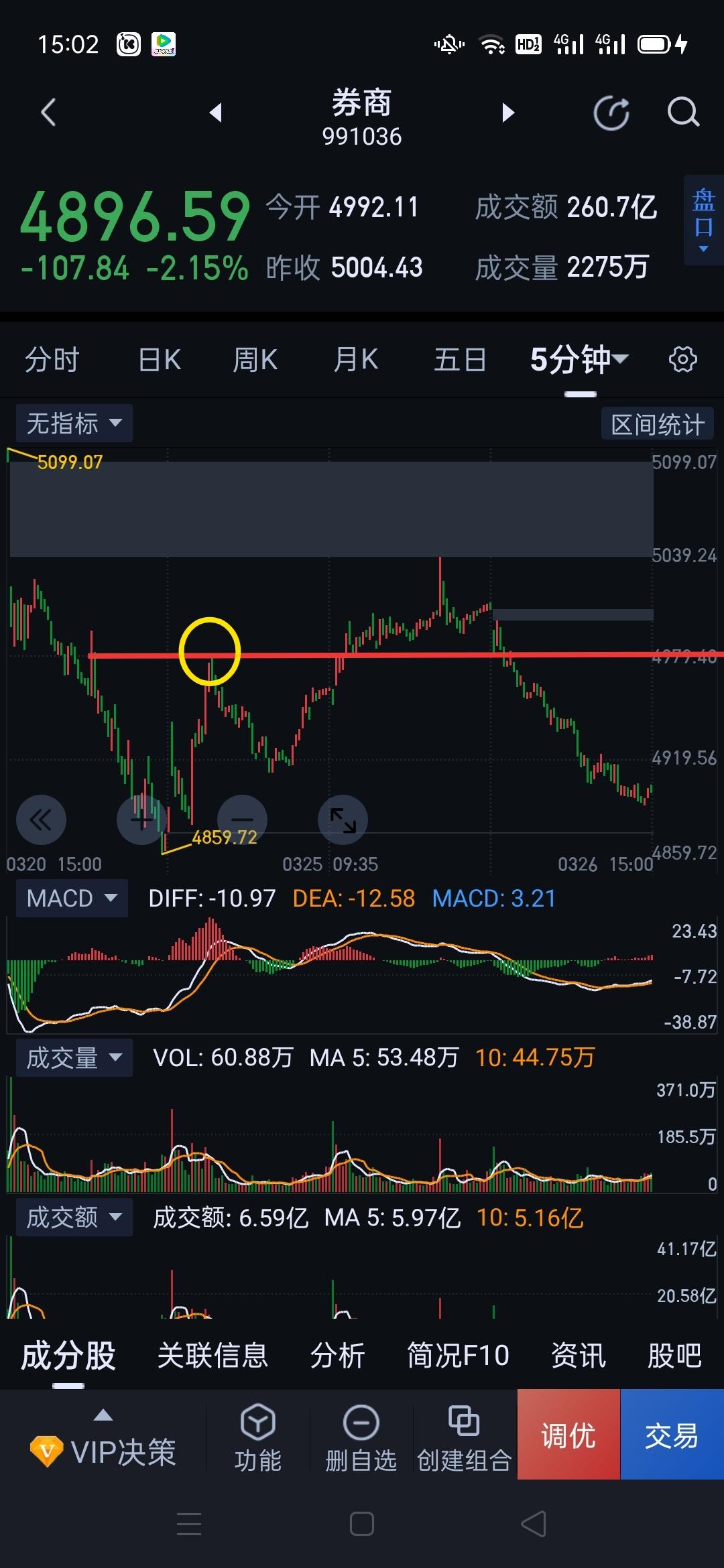Screen dimensions: 724x1568
Task: Go to previous stock with left triangle
Action: point(215,113)
